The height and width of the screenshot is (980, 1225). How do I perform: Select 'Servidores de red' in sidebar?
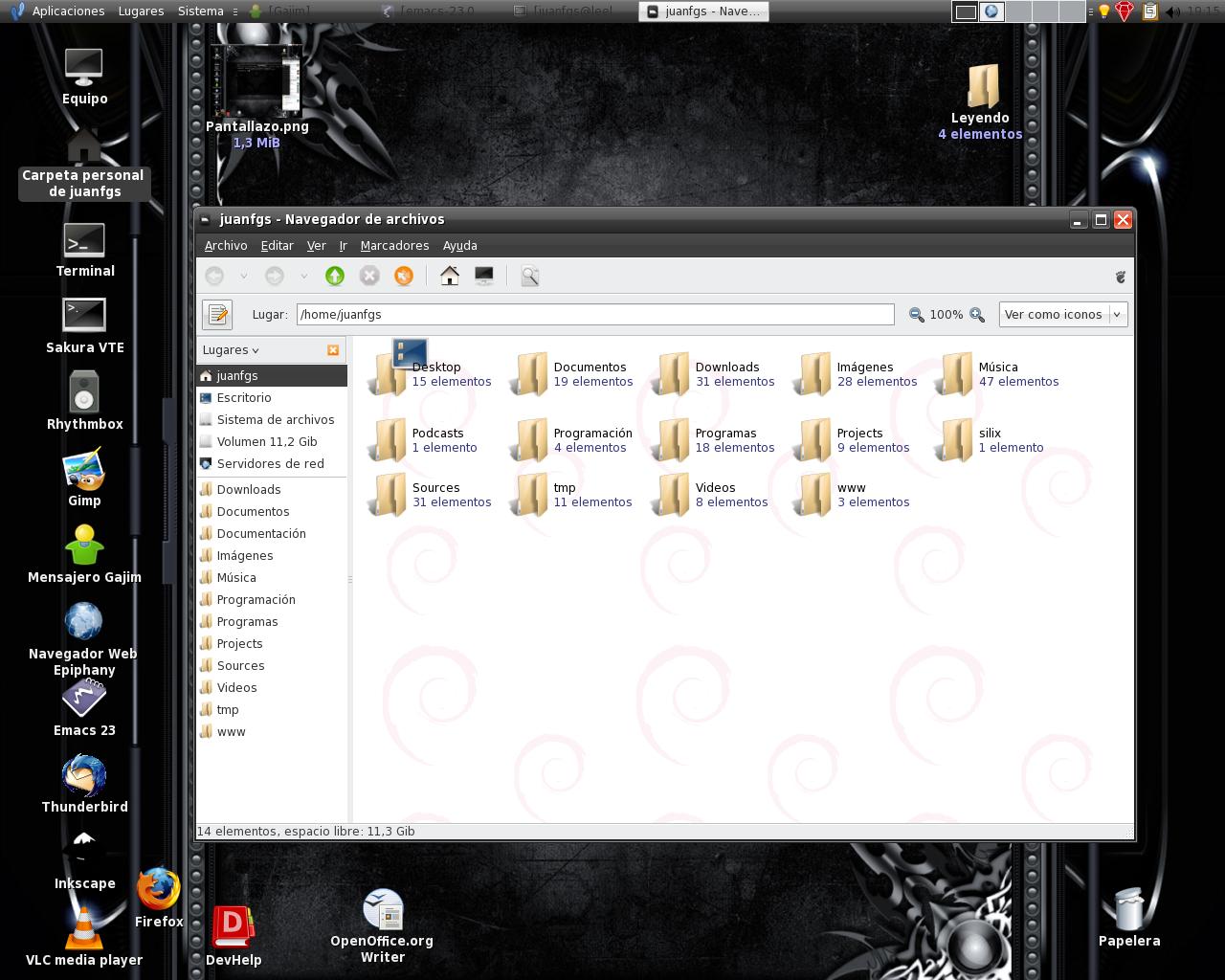point(272,464)
